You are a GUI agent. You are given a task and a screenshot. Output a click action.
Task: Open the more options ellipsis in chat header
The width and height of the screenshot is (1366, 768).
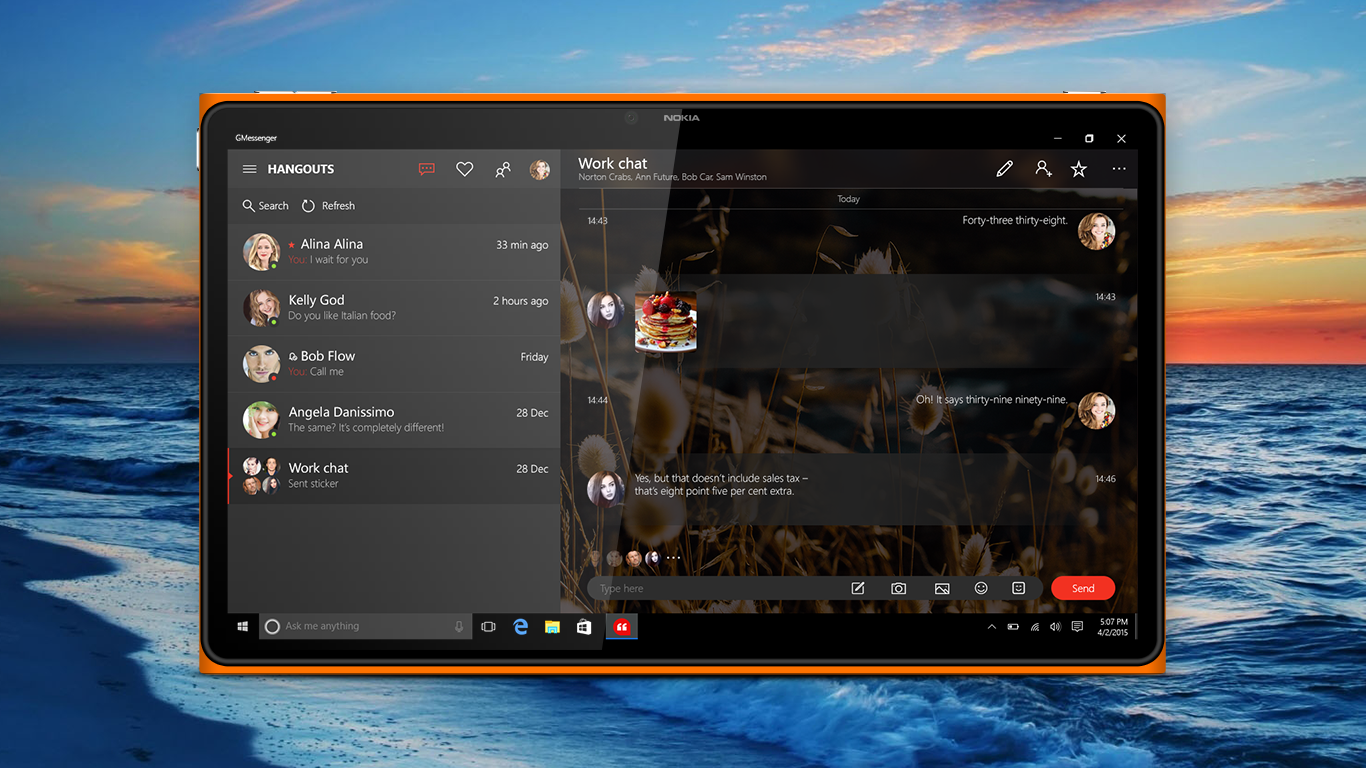(1119, 169)
